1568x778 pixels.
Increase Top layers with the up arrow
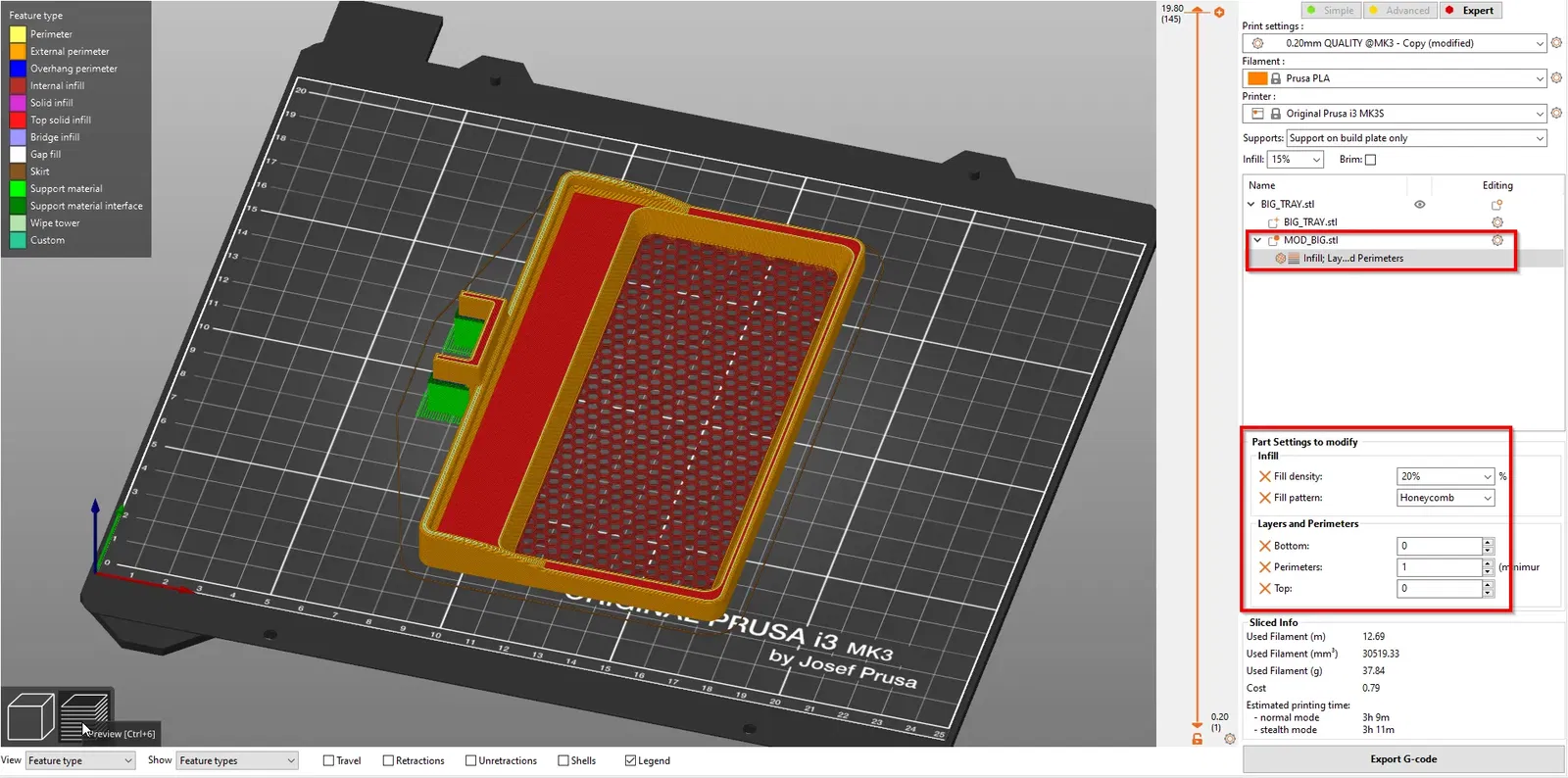click(x=1488, y=585)
